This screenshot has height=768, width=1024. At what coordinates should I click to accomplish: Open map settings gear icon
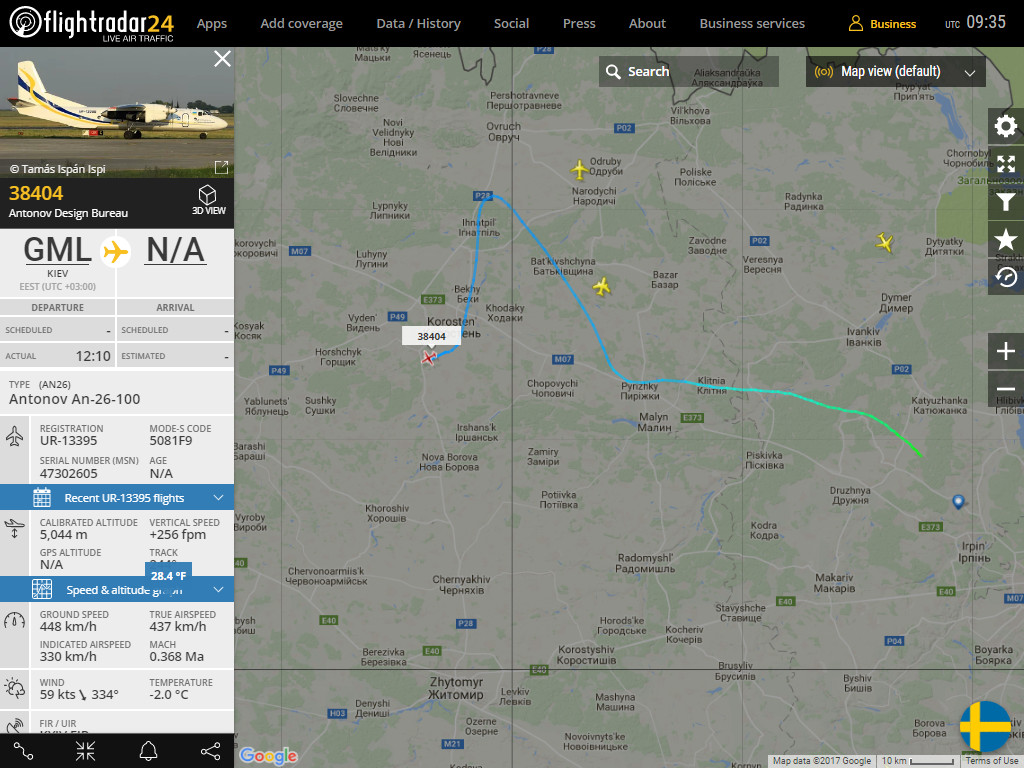point(1006,126)
